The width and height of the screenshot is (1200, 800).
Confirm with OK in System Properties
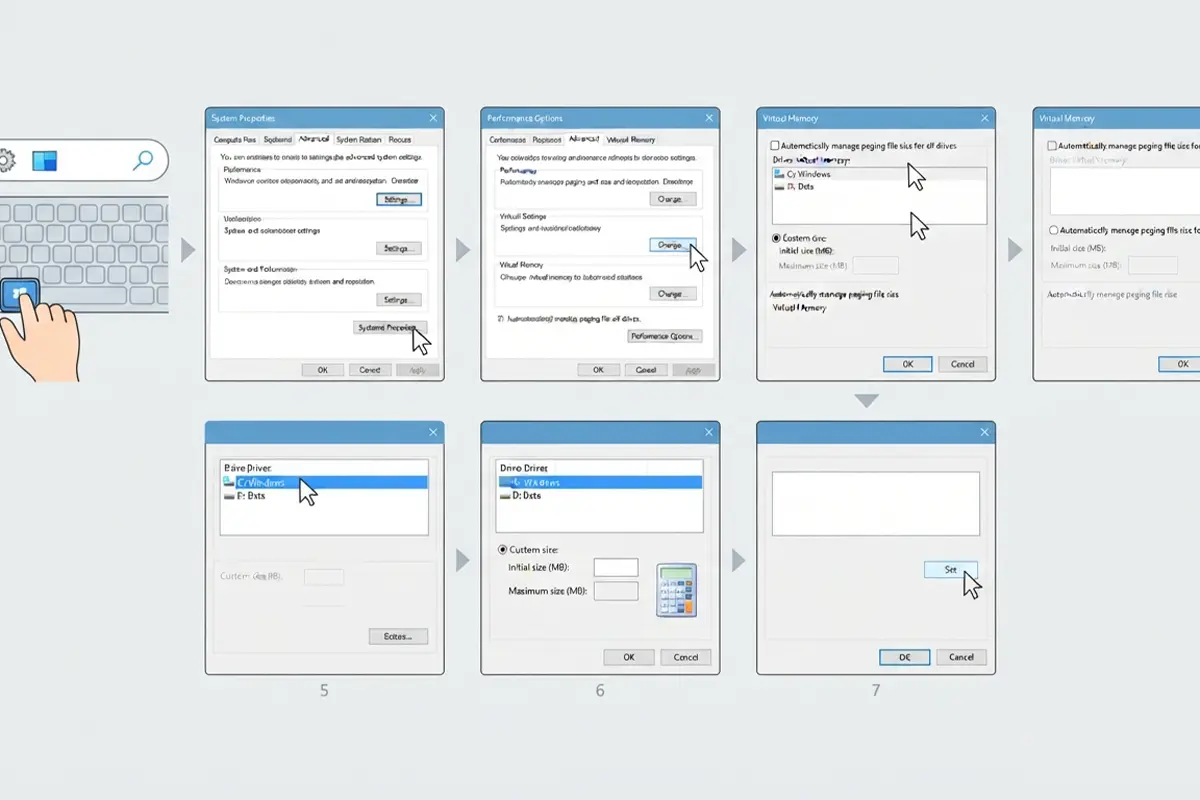[x=322, y=369]
